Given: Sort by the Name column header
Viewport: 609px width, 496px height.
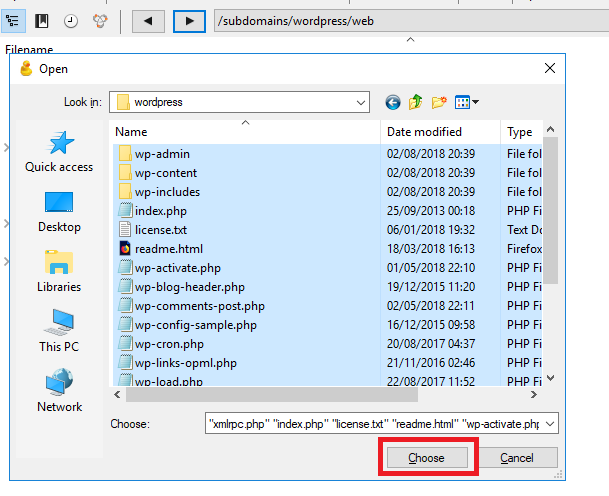Looking at the screenshot, I should click(245, 132).
